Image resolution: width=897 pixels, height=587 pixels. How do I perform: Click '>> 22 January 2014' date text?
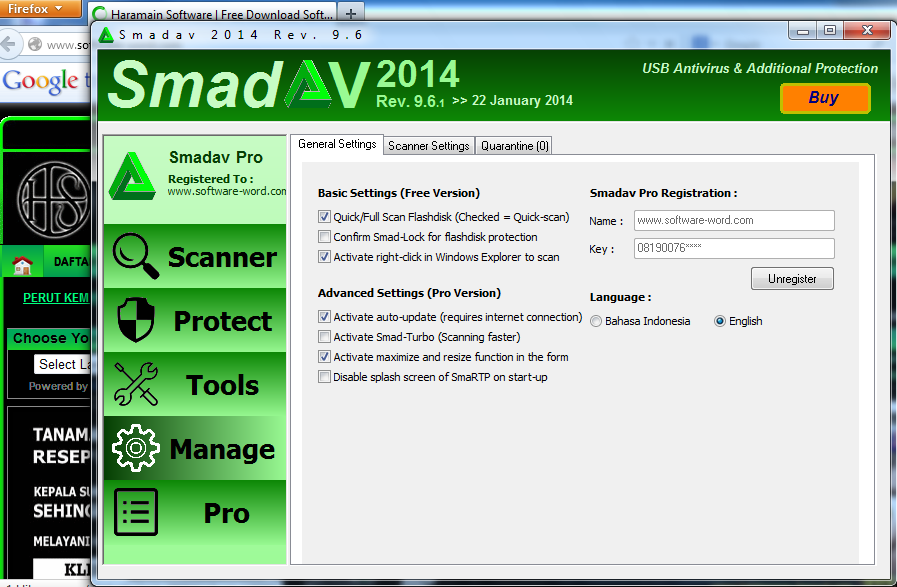coord(512,101)
